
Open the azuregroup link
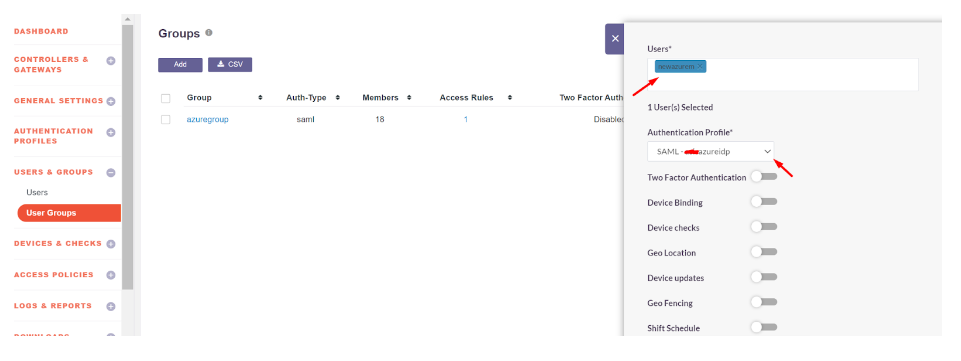click(207, 120)
